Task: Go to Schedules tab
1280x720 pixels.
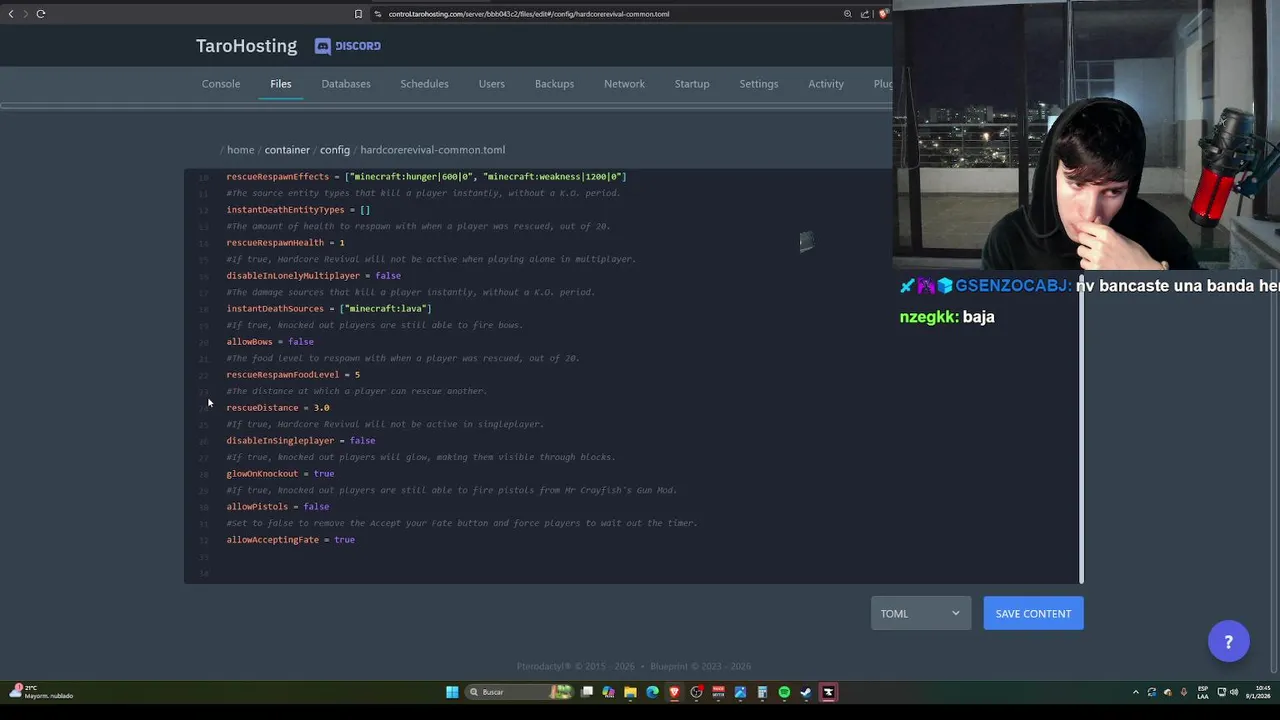Action: tap(424, 84)
